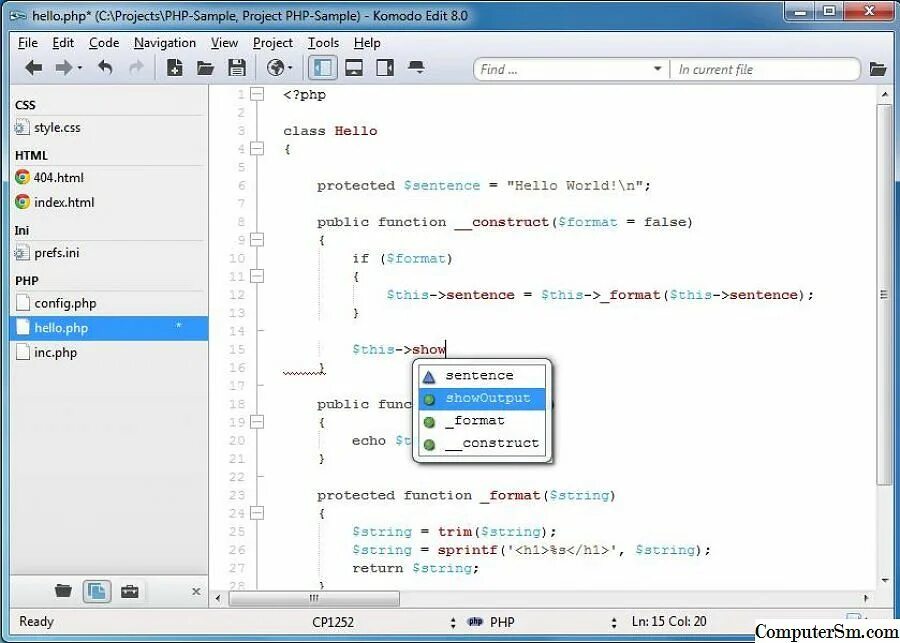Open the Tools menu

323,43
